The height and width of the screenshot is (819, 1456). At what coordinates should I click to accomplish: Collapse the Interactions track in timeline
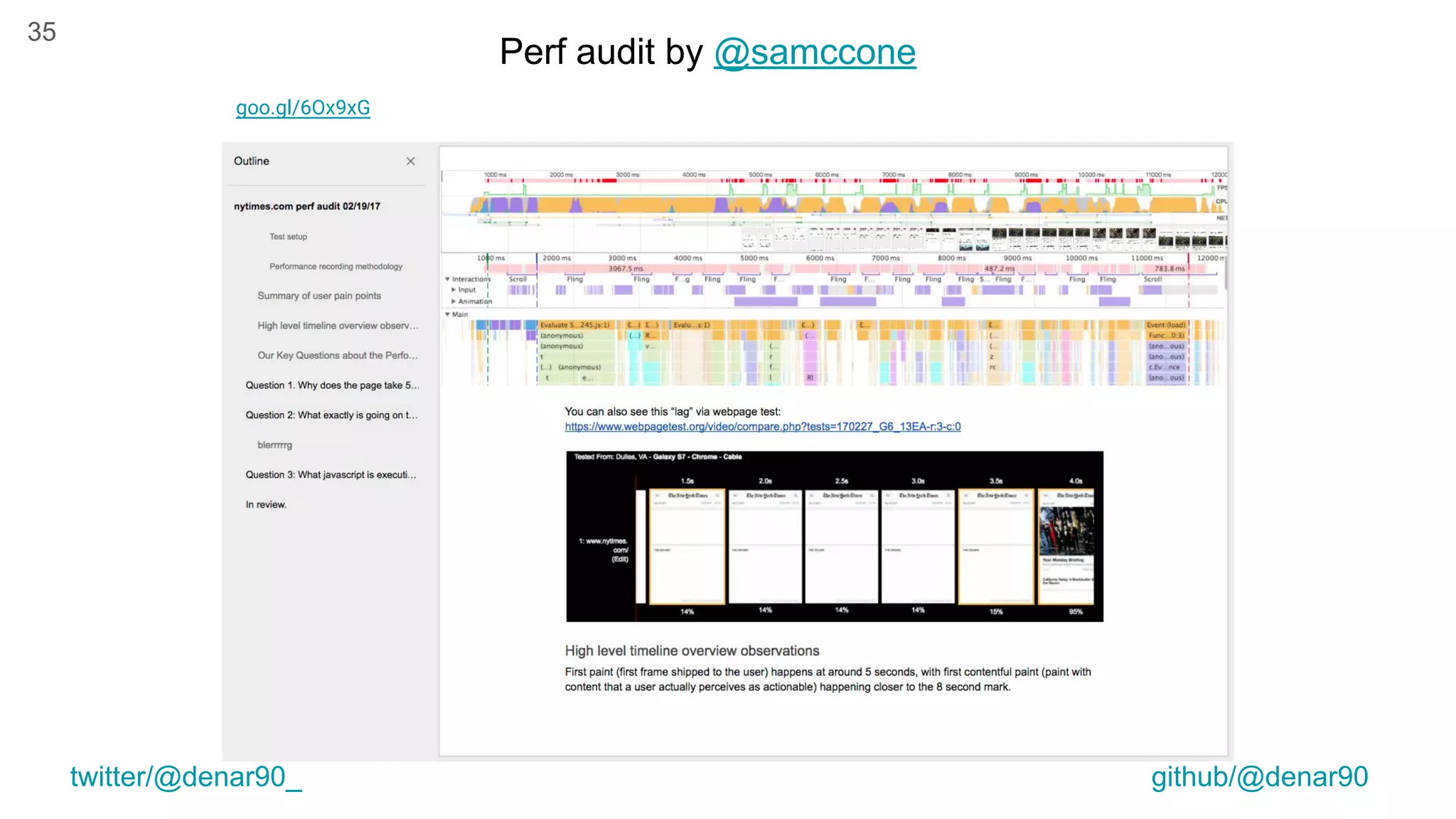tap(447, 279)
